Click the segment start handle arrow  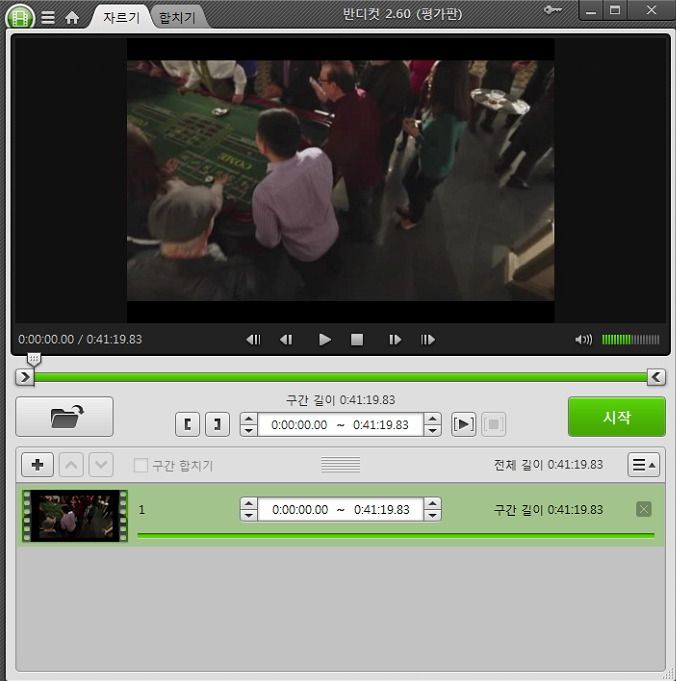click(25, 377)
